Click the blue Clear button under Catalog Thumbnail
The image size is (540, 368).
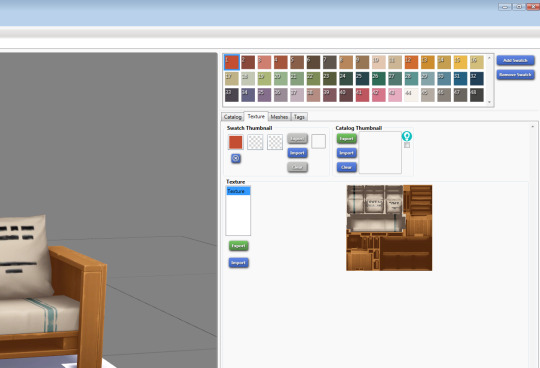click(346, 167)
